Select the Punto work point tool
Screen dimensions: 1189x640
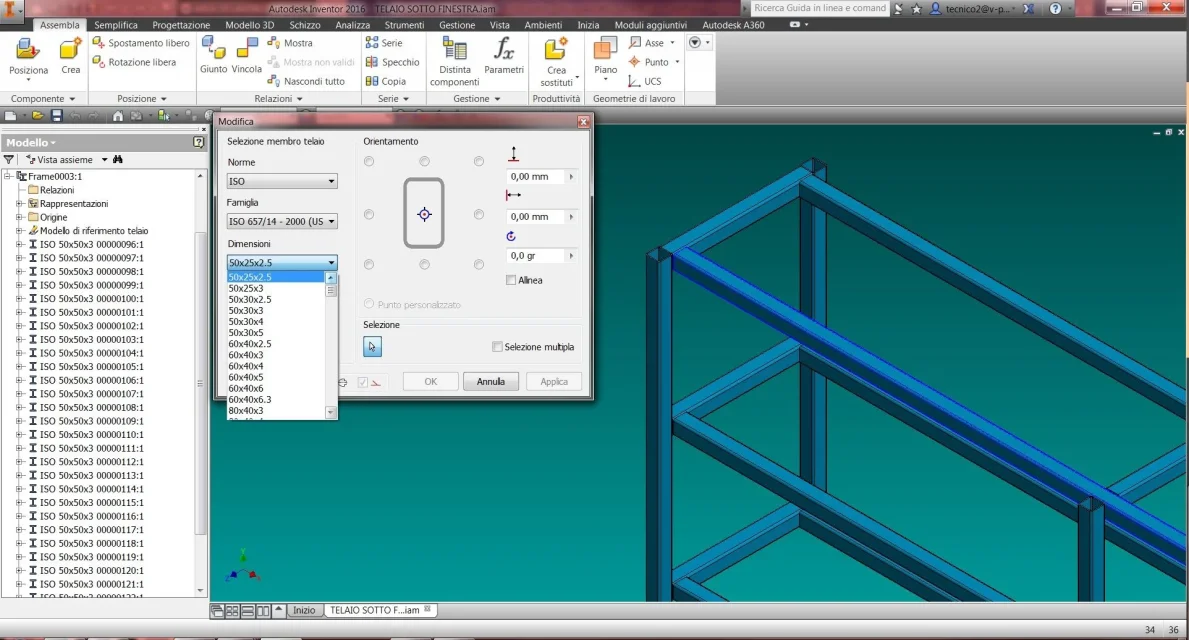point(649,62)
